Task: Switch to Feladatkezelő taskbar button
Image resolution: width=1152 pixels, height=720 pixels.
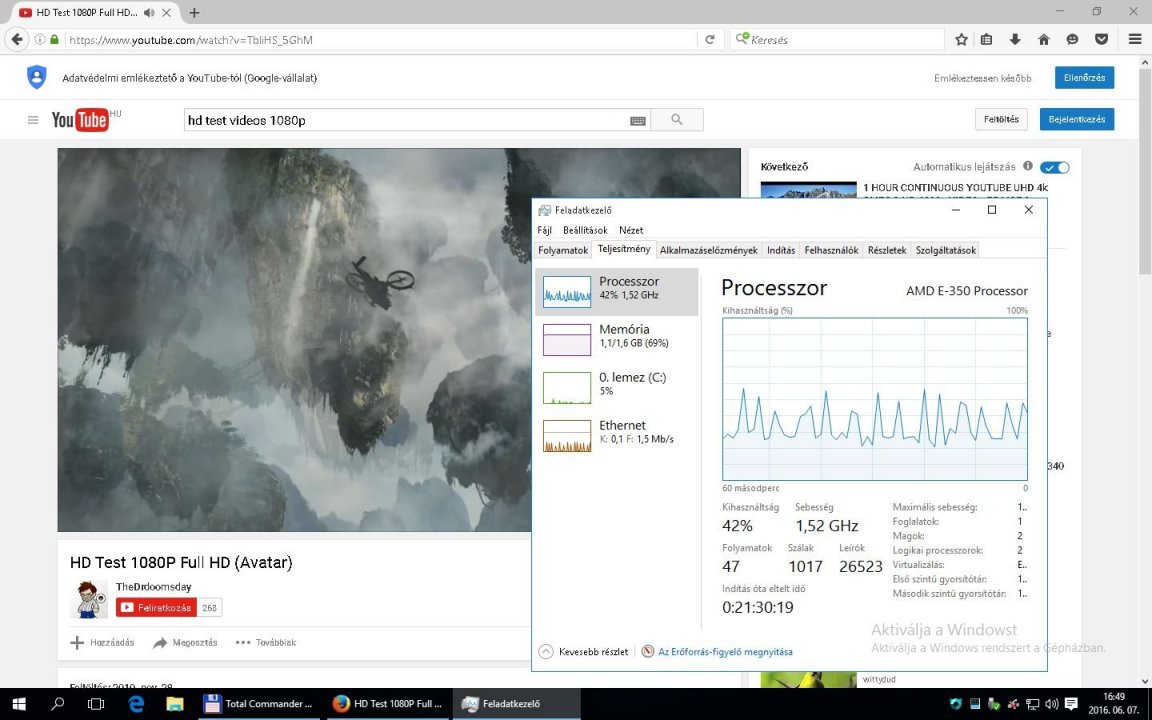Action: [516, 704]
